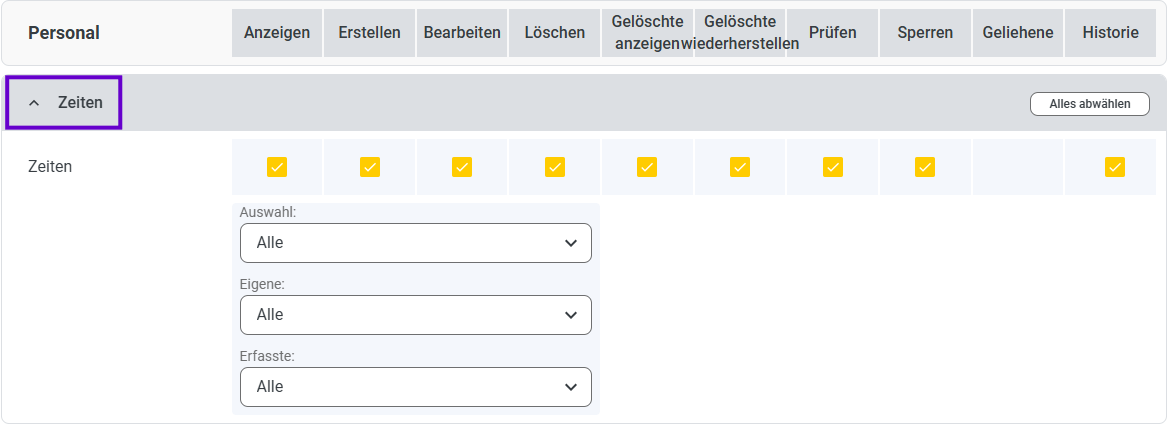Click the Alles abwählen button

click(1090, 104)
